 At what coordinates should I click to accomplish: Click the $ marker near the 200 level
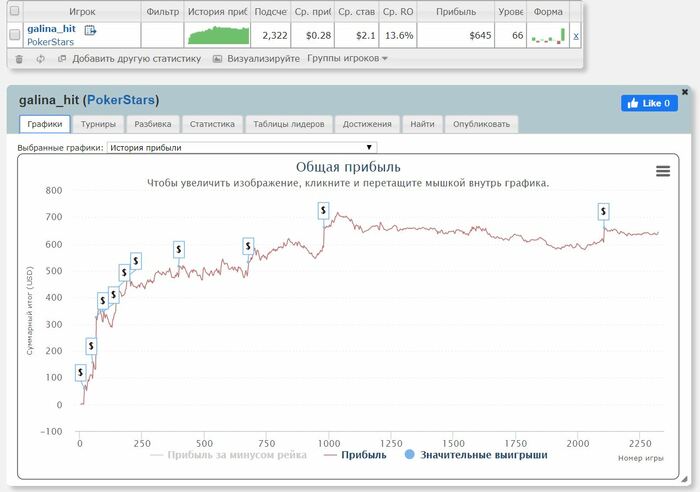click(x=91, y=346)
